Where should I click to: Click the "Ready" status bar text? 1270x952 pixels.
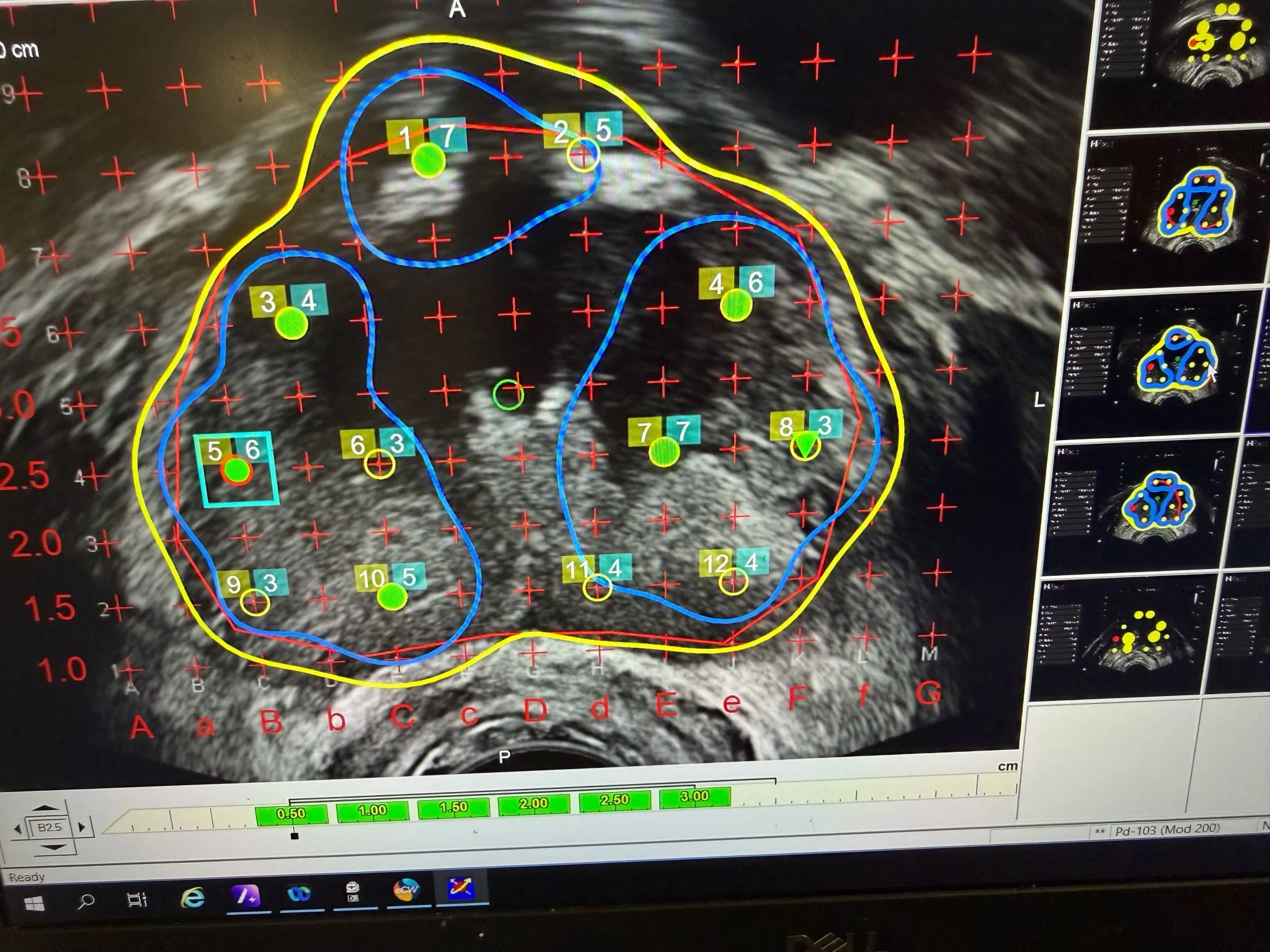(x=27, y=877)
